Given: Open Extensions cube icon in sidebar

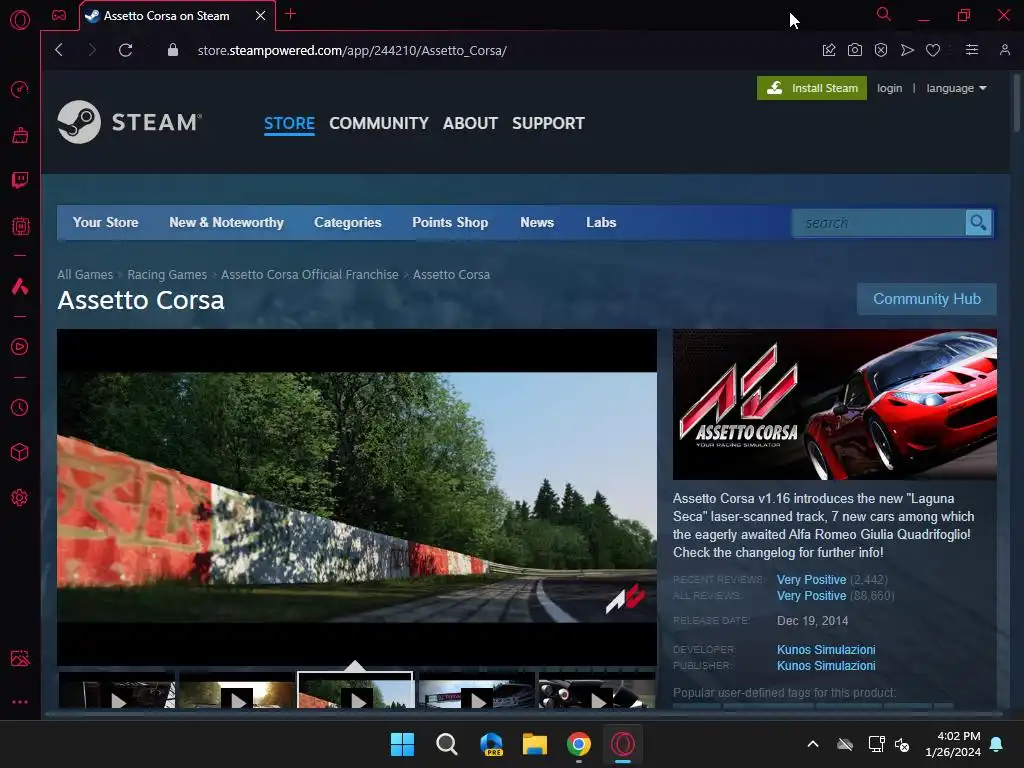Looking at the screenshot, I should (x=20, y=453).
